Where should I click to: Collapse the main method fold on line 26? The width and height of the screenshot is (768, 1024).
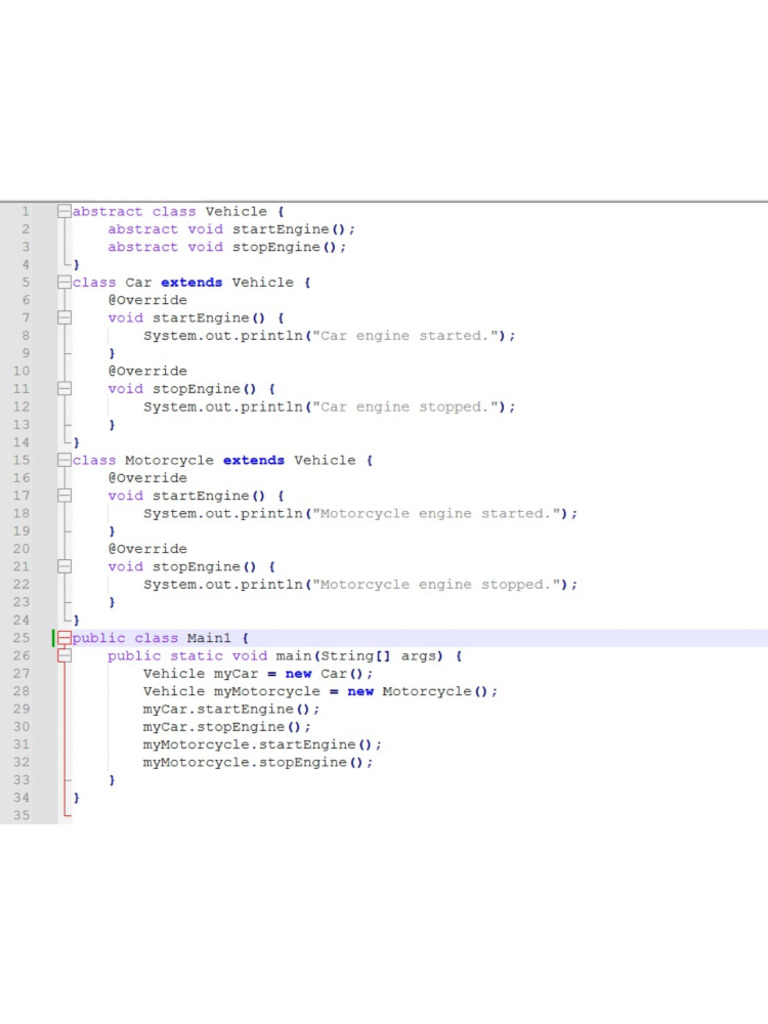coord(64,655)
